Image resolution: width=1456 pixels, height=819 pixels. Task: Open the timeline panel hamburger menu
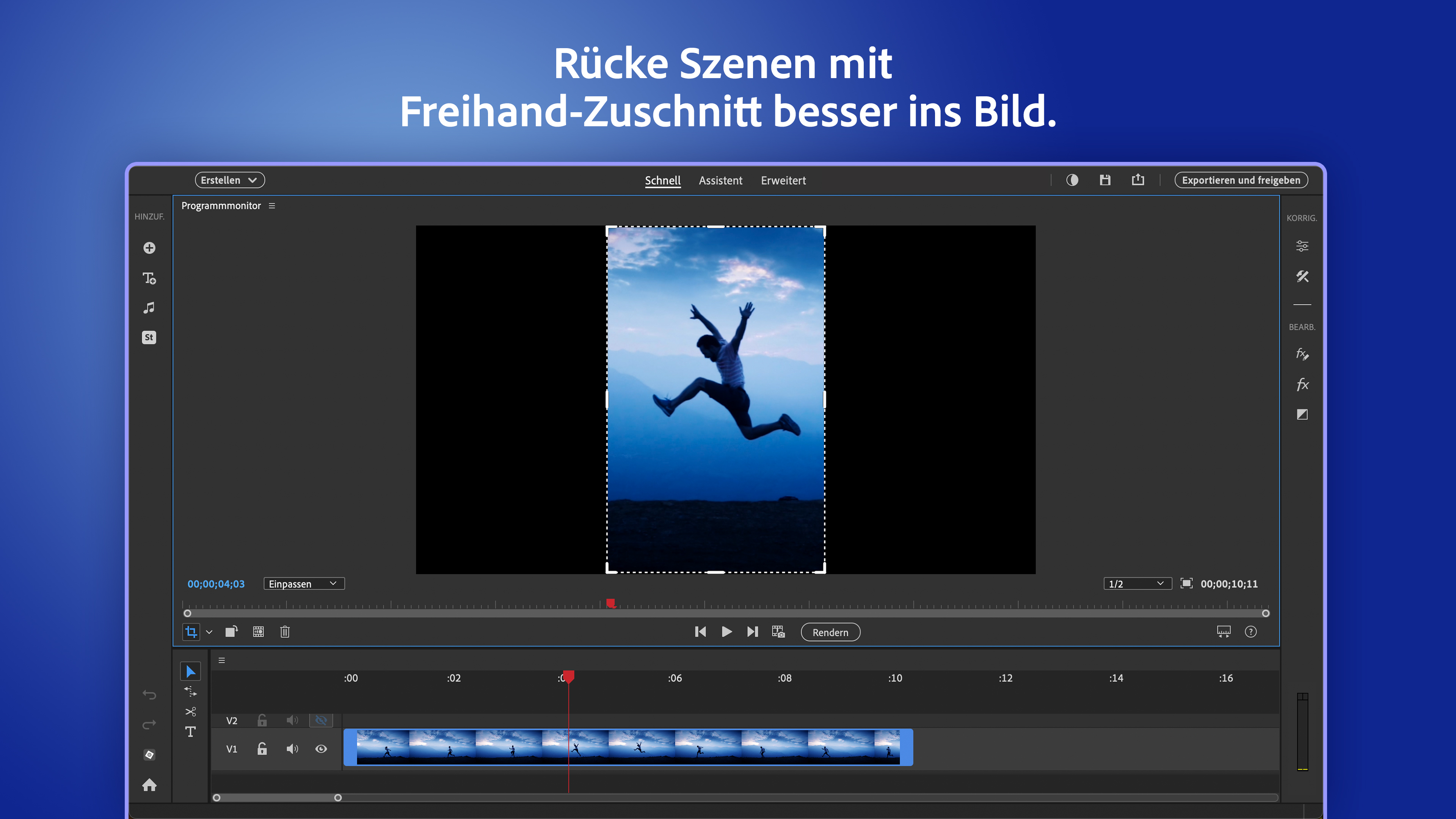tap(221, 660)
